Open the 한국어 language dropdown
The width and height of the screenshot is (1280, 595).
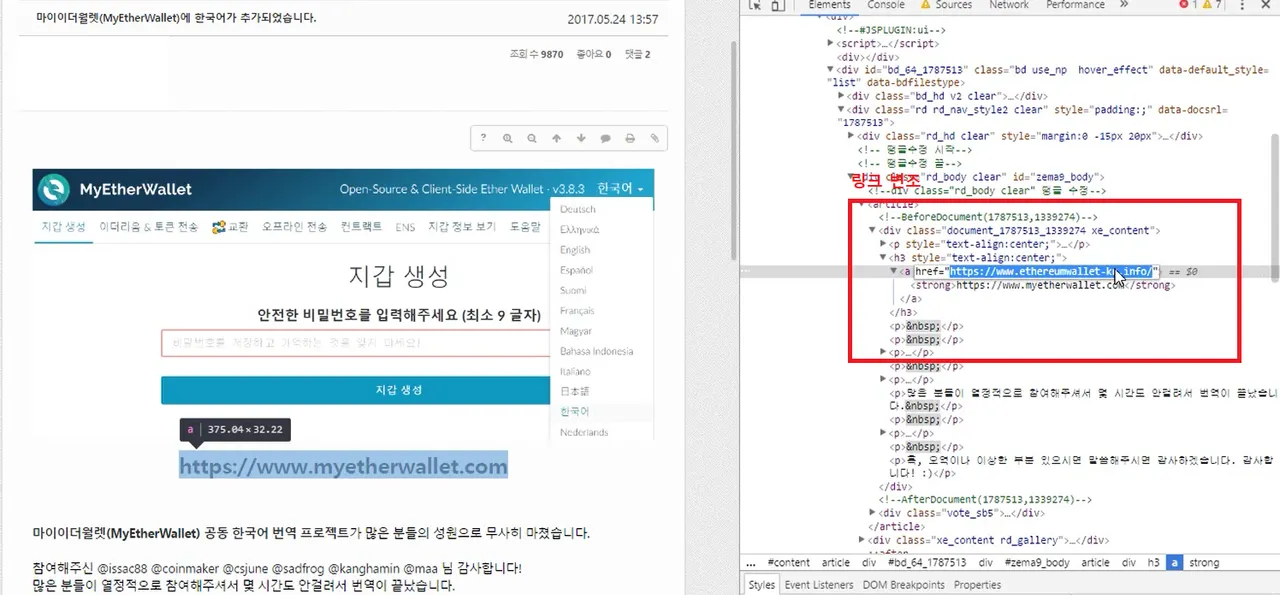(620, 188)
